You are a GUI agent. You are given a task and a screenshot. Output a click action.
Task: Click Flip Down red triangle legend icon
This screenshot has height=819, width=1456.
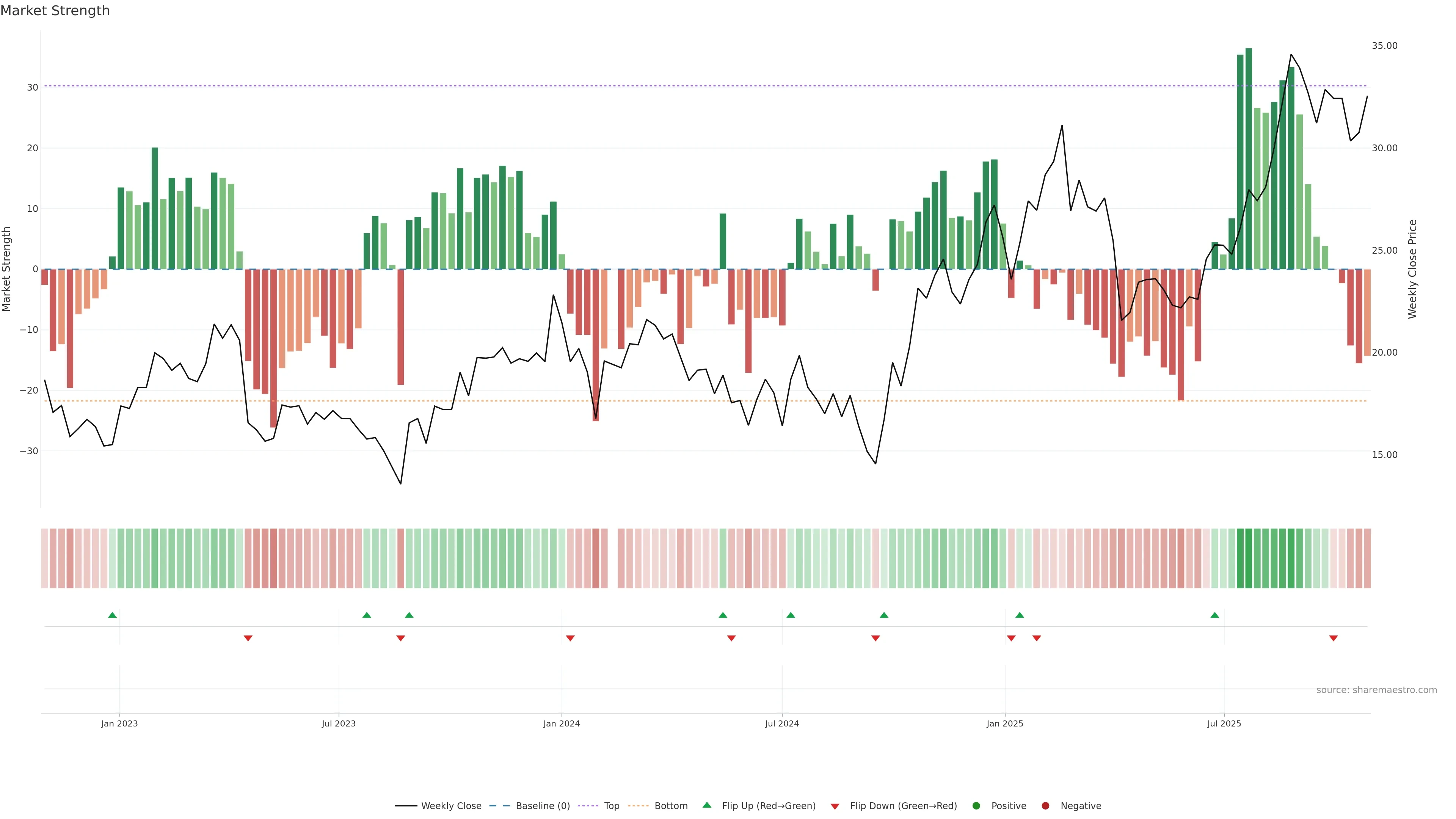pyautogui.click(x=835, y=806)
